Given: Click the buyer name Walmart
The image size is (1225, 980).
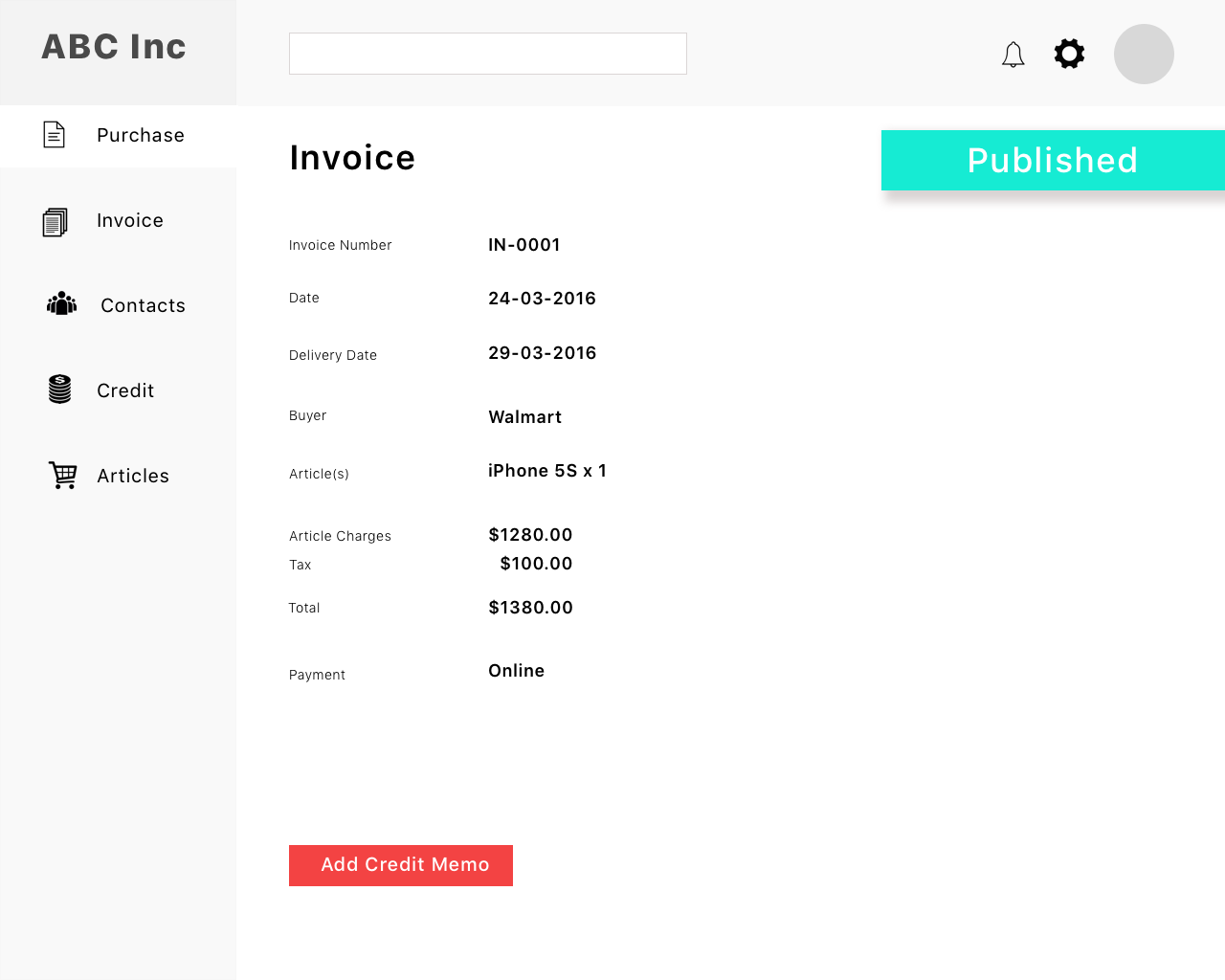Looking at the screenshot, I should pyautogui.click(x=525, y=417).
